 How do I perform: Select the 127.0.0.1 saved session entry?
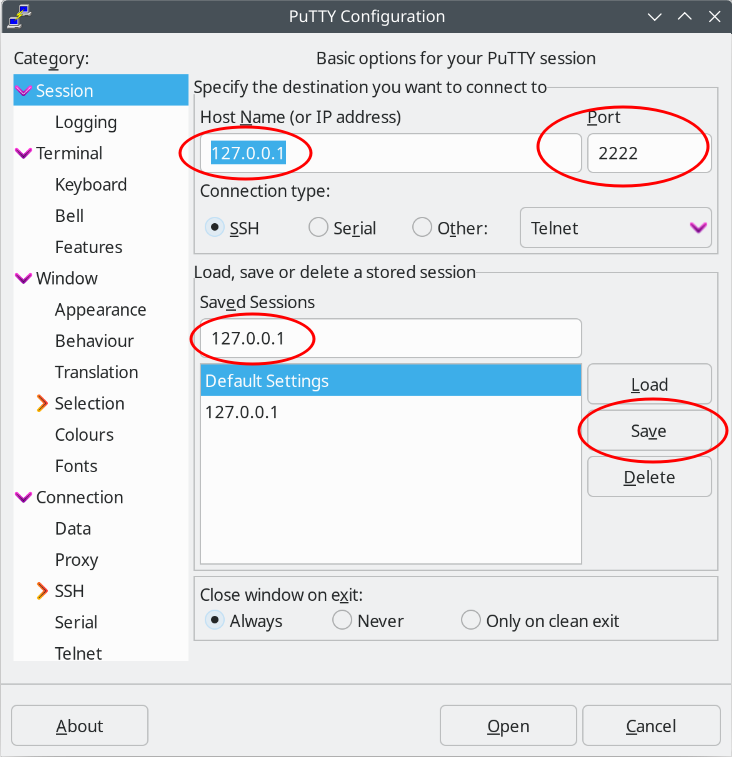242,412
